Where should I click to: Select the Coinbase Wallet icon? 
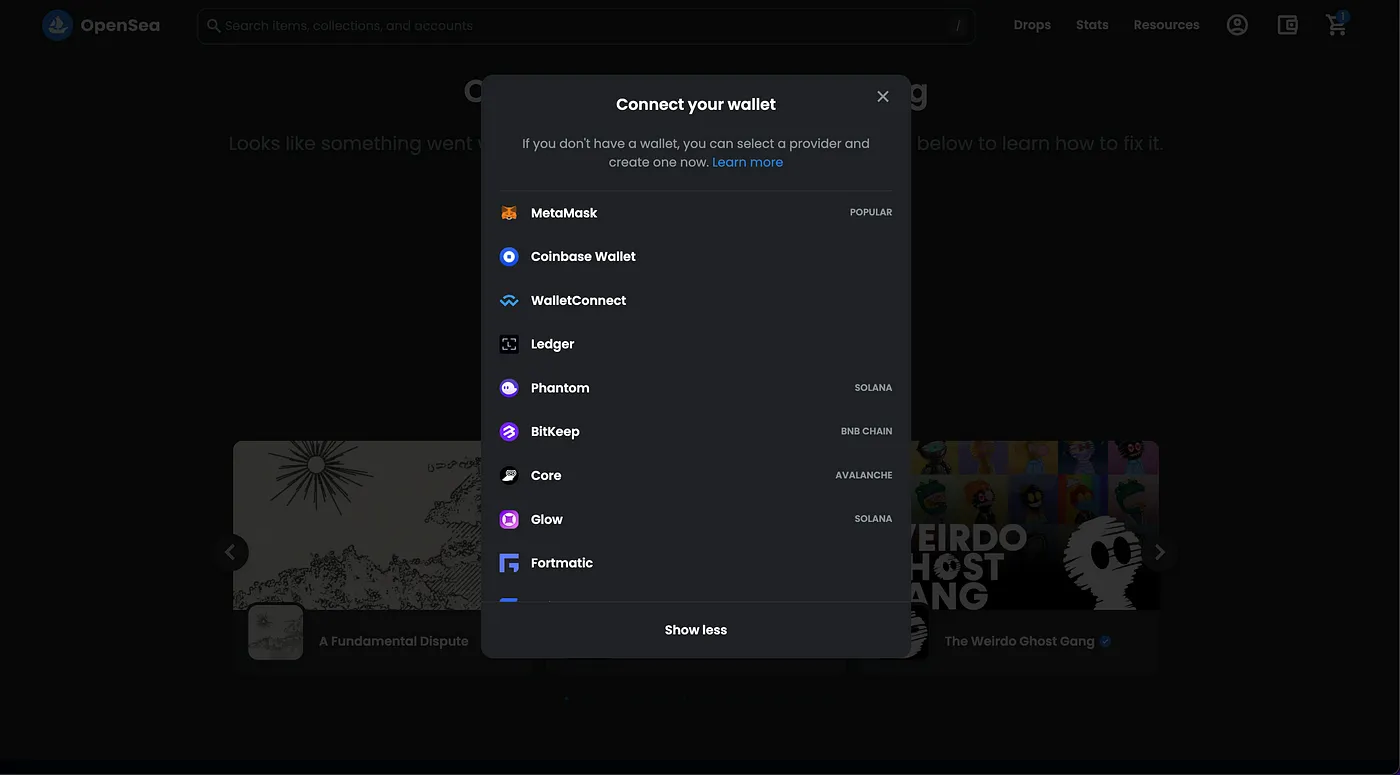click(x=509, y=257)
